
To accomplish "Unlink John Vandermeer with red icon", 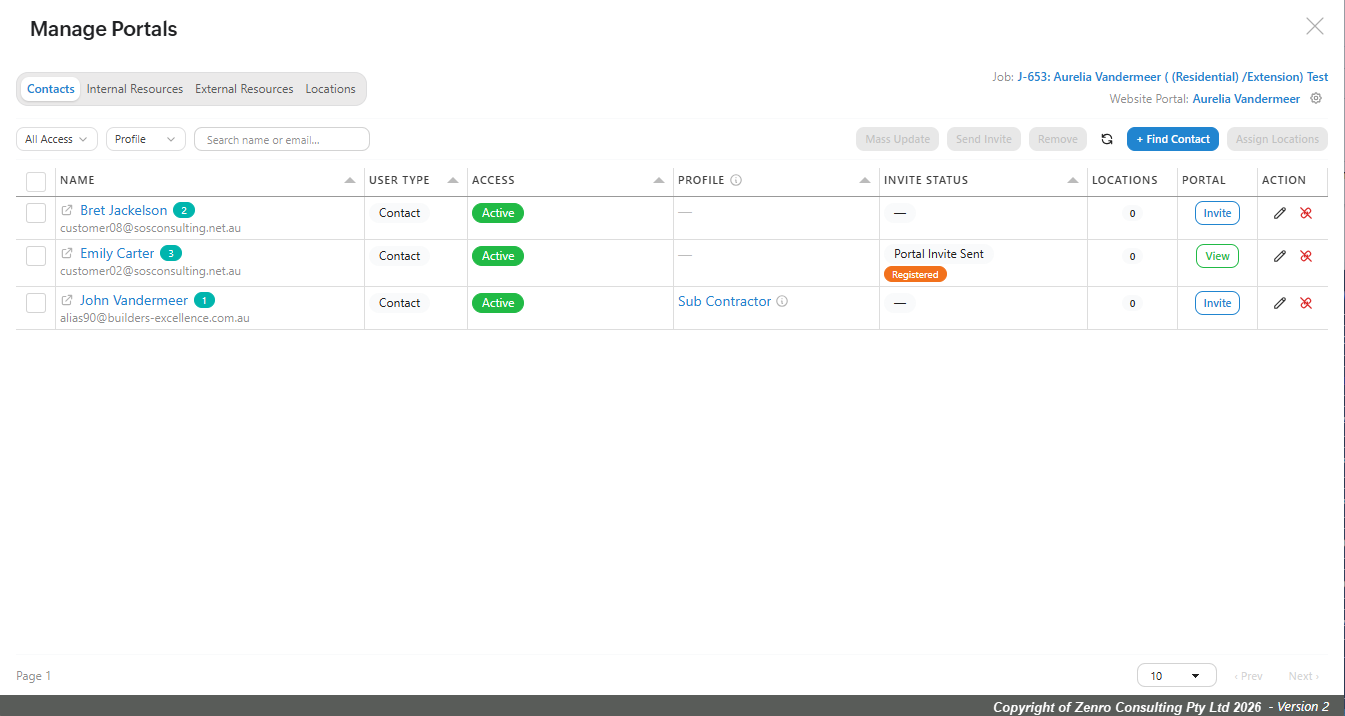I will point(1306,303).
